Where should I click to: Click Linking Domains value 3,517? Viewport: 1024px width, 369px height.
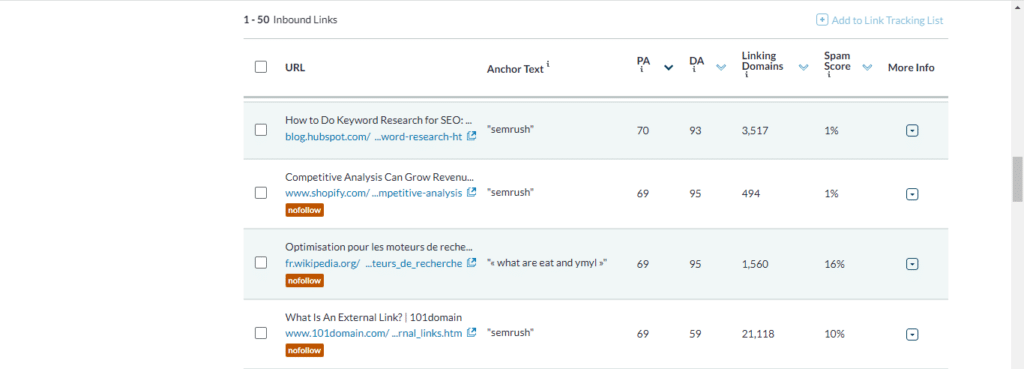coord(755,131)
